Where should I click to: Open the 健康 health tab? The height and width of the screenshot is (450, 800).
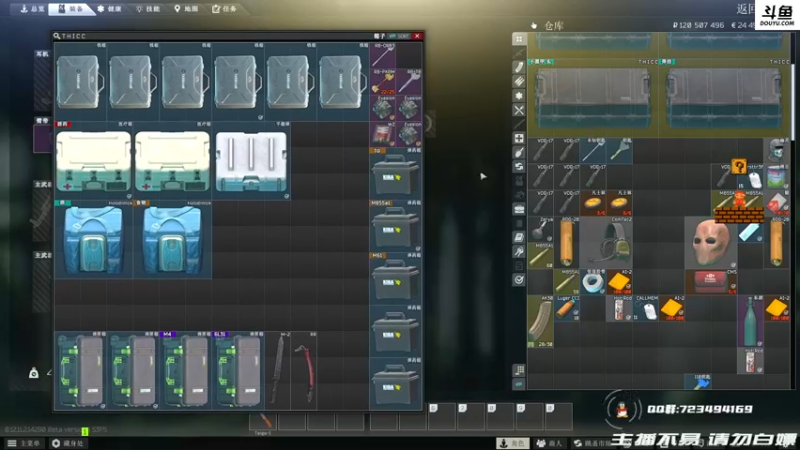[110, 9]
